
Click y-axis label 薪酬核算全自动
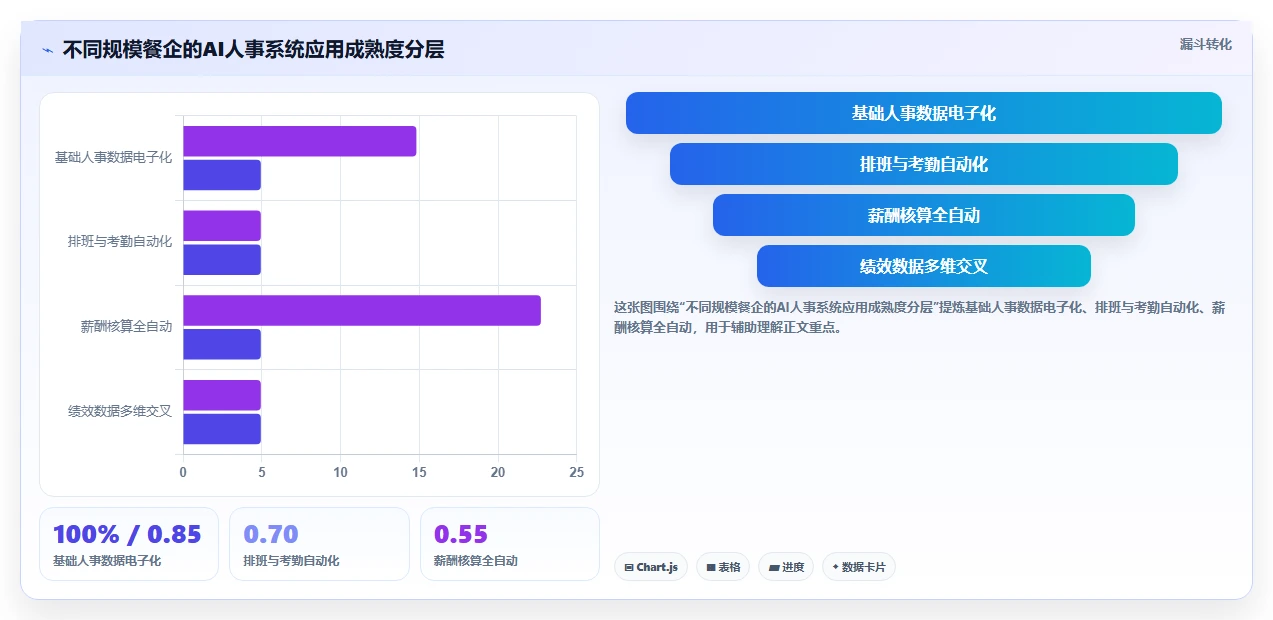(x=126, y=327)
